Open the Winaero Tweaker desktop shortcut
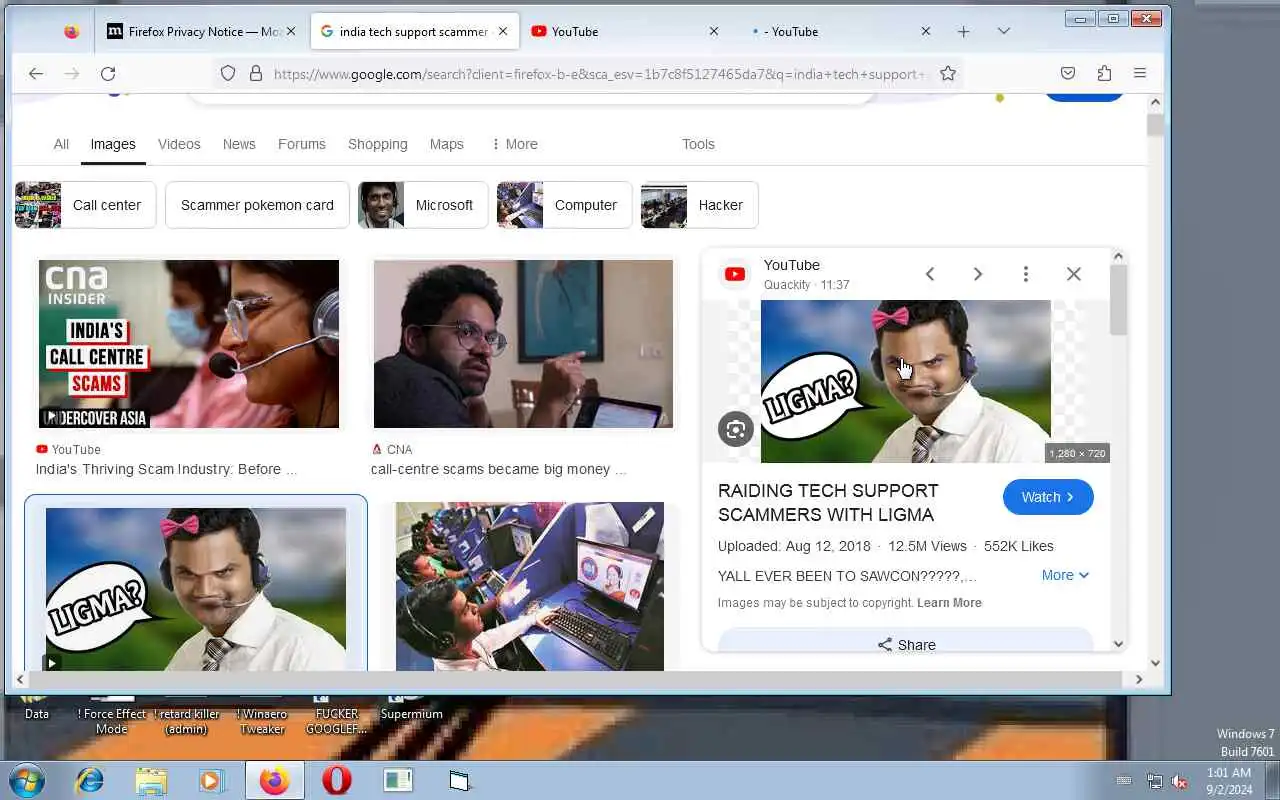The height and width of the screenshot is (800, 1280). coord(262,714)
